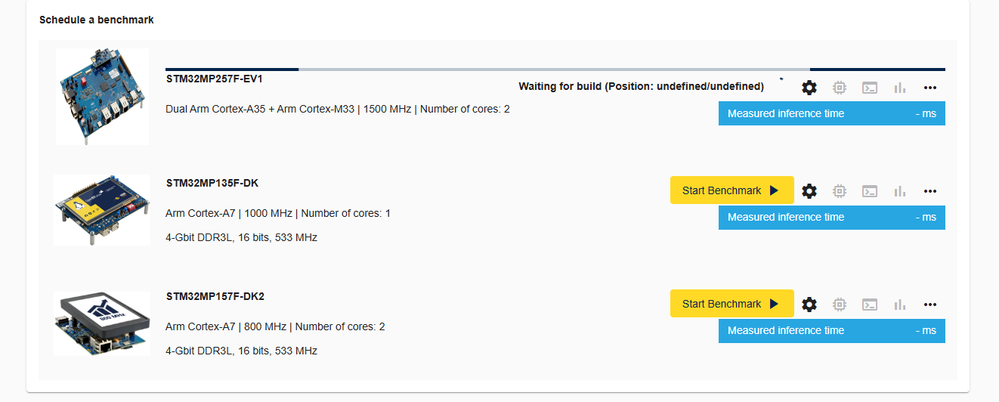Viewport: 999px width, 402px height.
Task: Open terminal icon for STM32MP135F-DK
Action: pyautogui.click(x=870, y=190)
